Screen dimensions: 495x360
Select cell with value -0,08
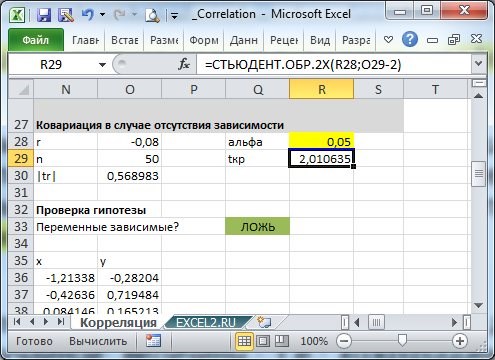point(130,142)
